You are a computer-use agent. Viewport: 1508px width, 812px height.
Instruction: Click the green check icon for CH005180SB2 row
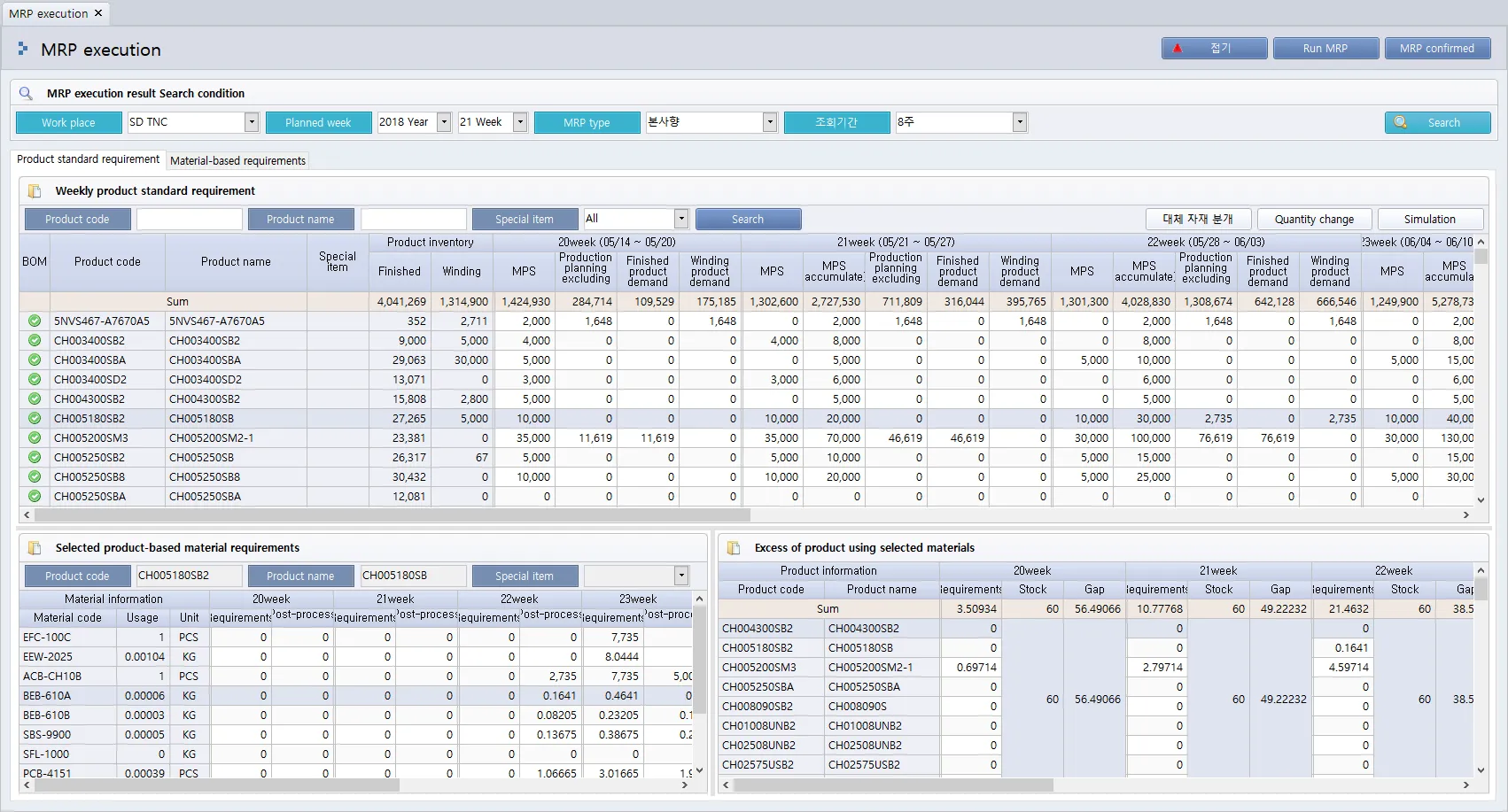point(35,418)
